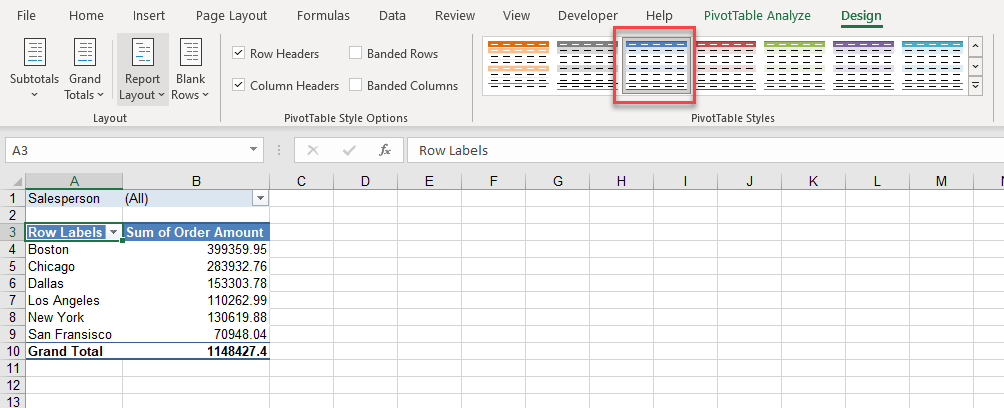Select row 10 header

12,351
